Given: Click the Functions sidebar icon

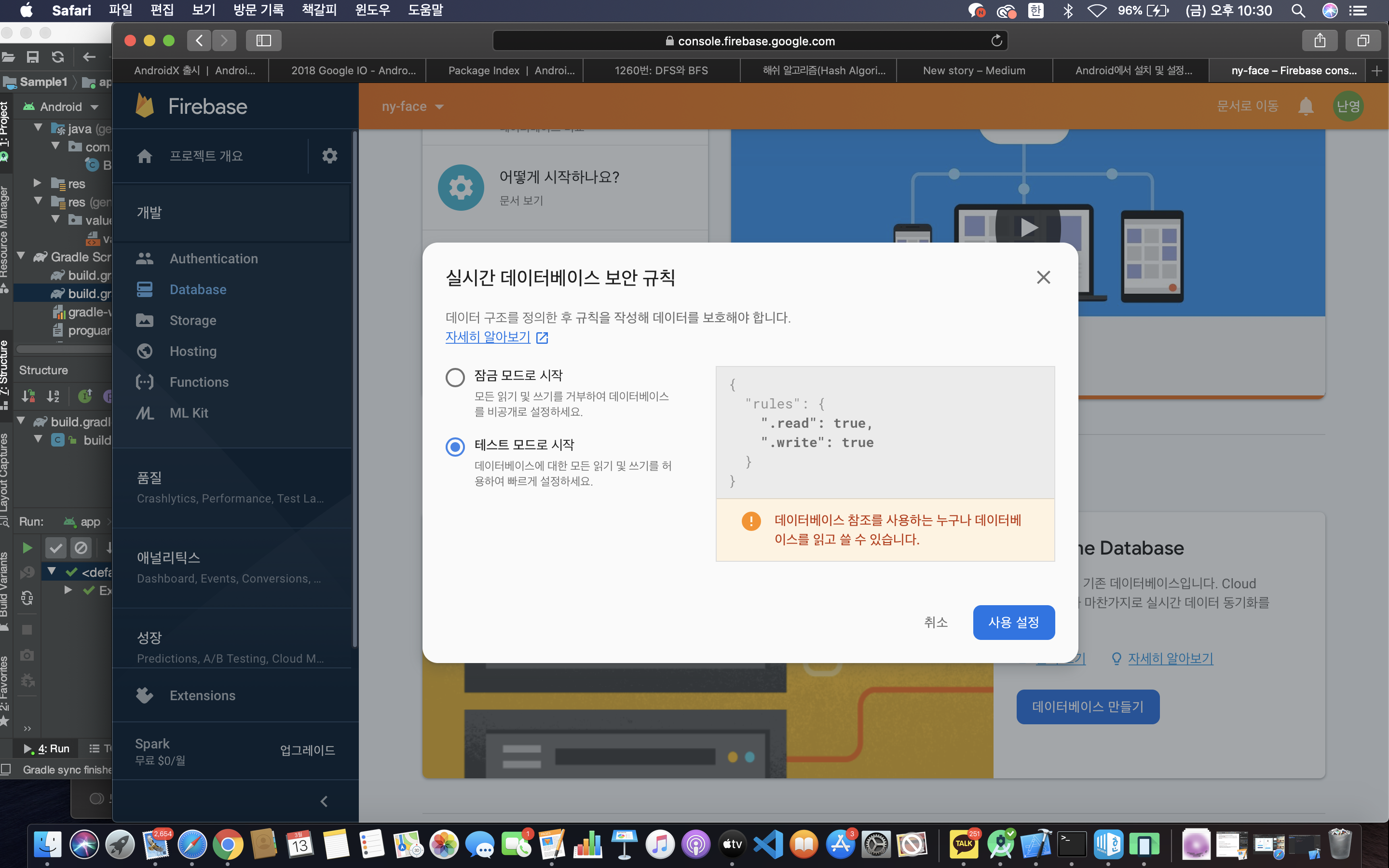Looking at the screenshot, I should pos(145,382).
